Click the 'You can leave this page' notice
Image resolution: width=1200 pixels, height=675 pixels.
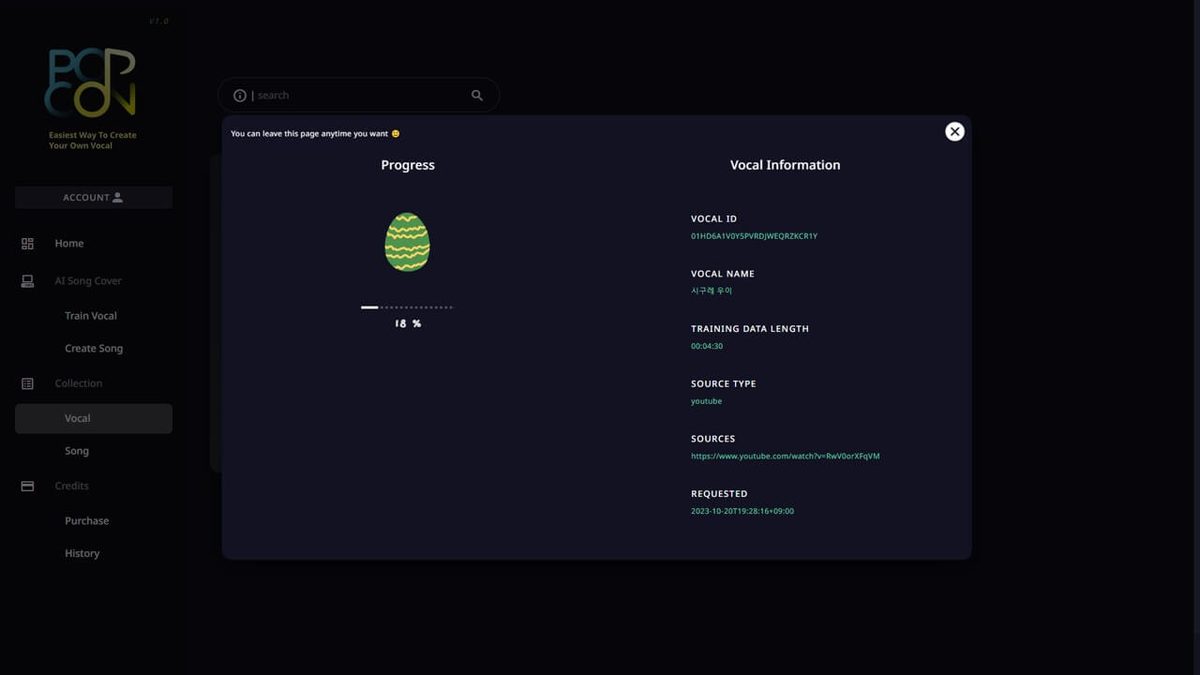(315, 133)
